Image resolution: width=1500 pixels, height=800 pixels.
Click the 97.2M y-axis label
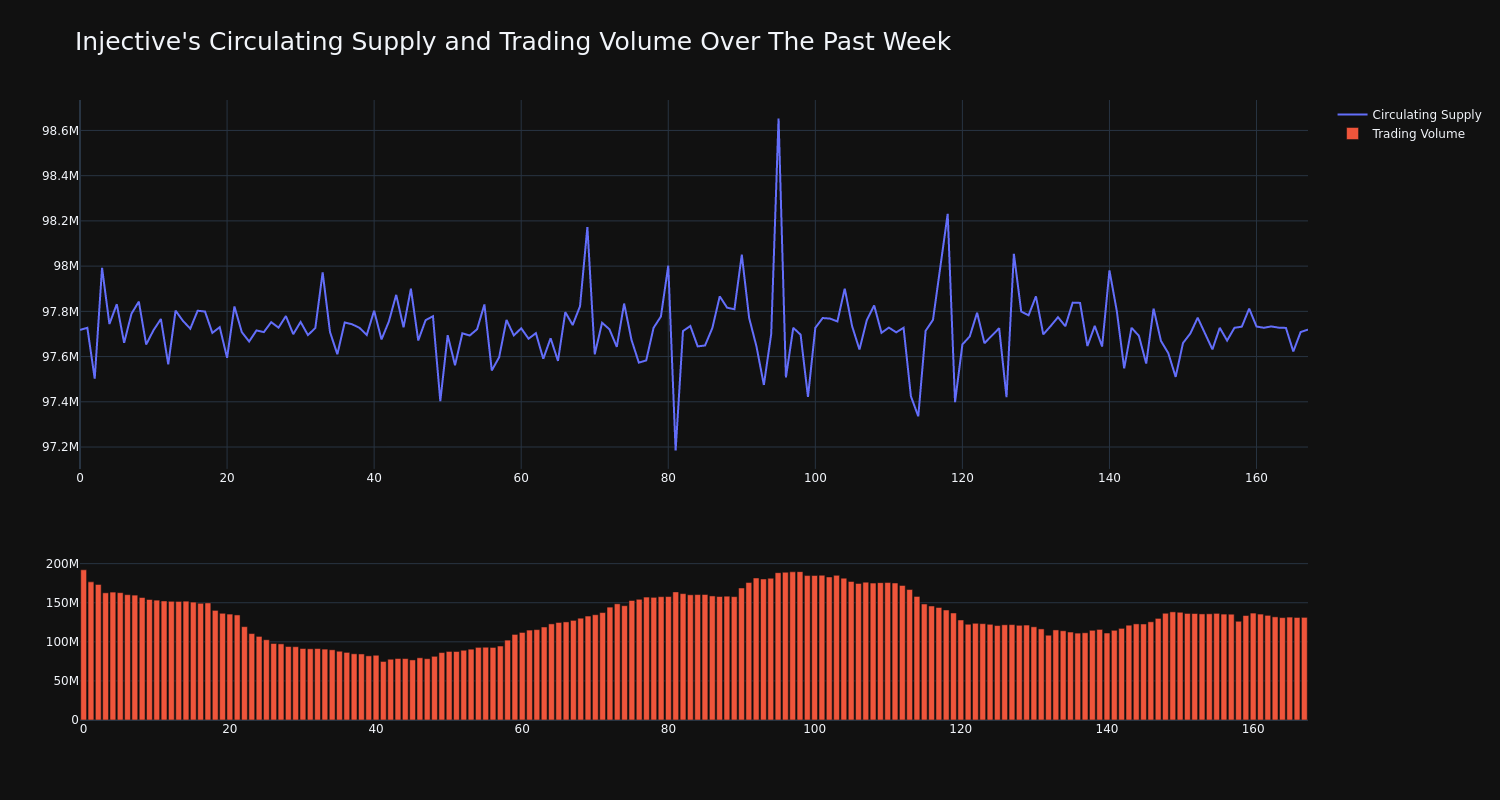coord(60,447)
